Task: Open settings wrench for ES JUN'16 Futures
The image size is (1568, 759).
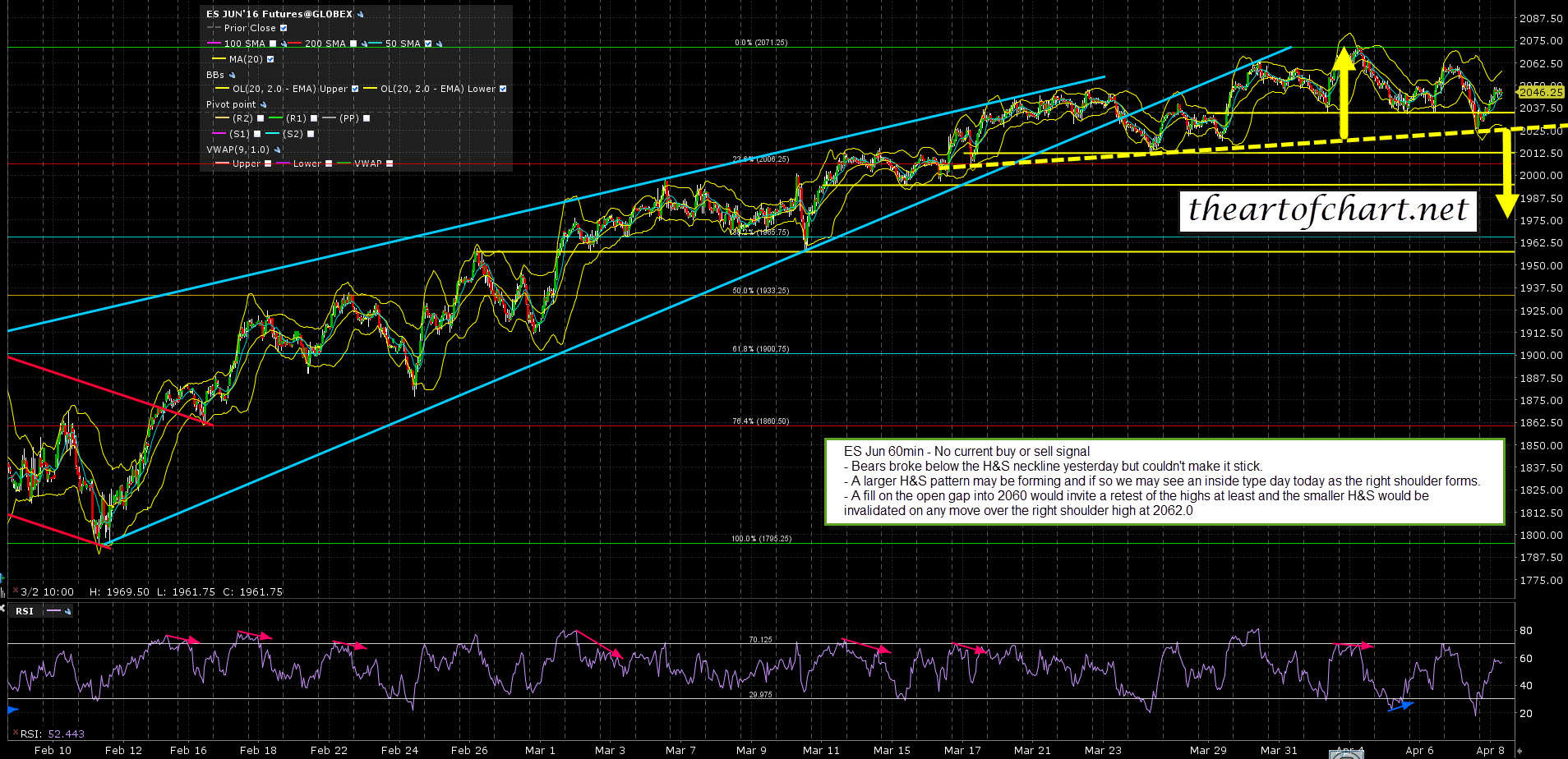Action: [361, 15]
